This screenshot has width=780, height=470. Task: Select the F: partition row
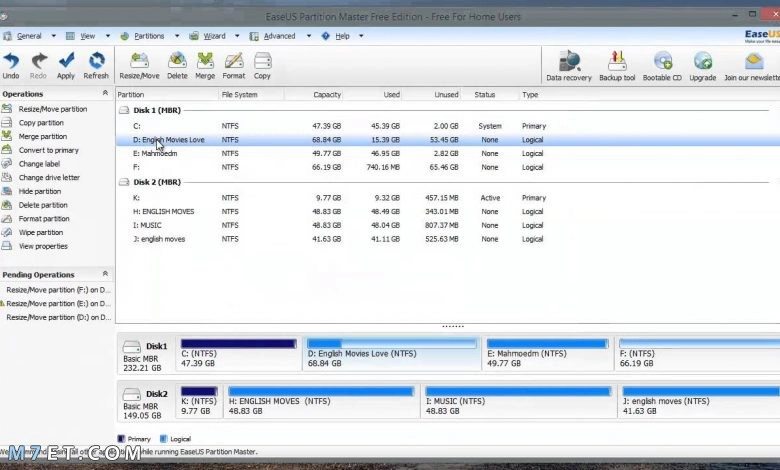(x=448, y=167)
